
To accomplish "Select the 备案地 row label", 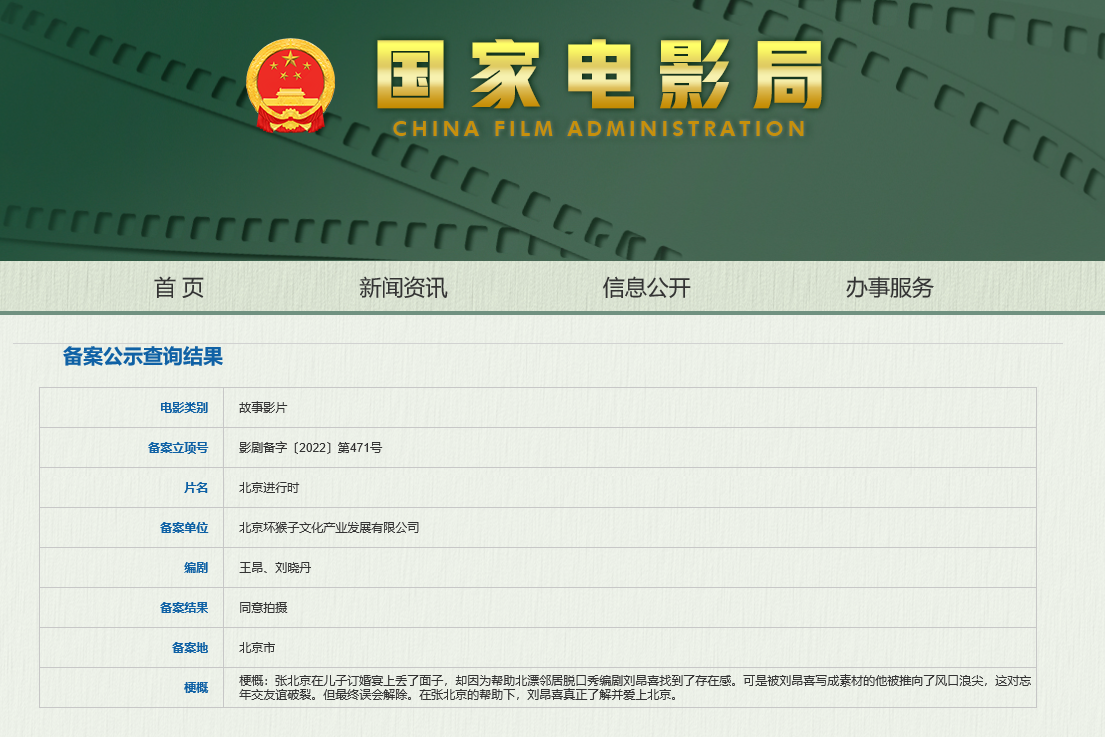I will click(190, 648).
